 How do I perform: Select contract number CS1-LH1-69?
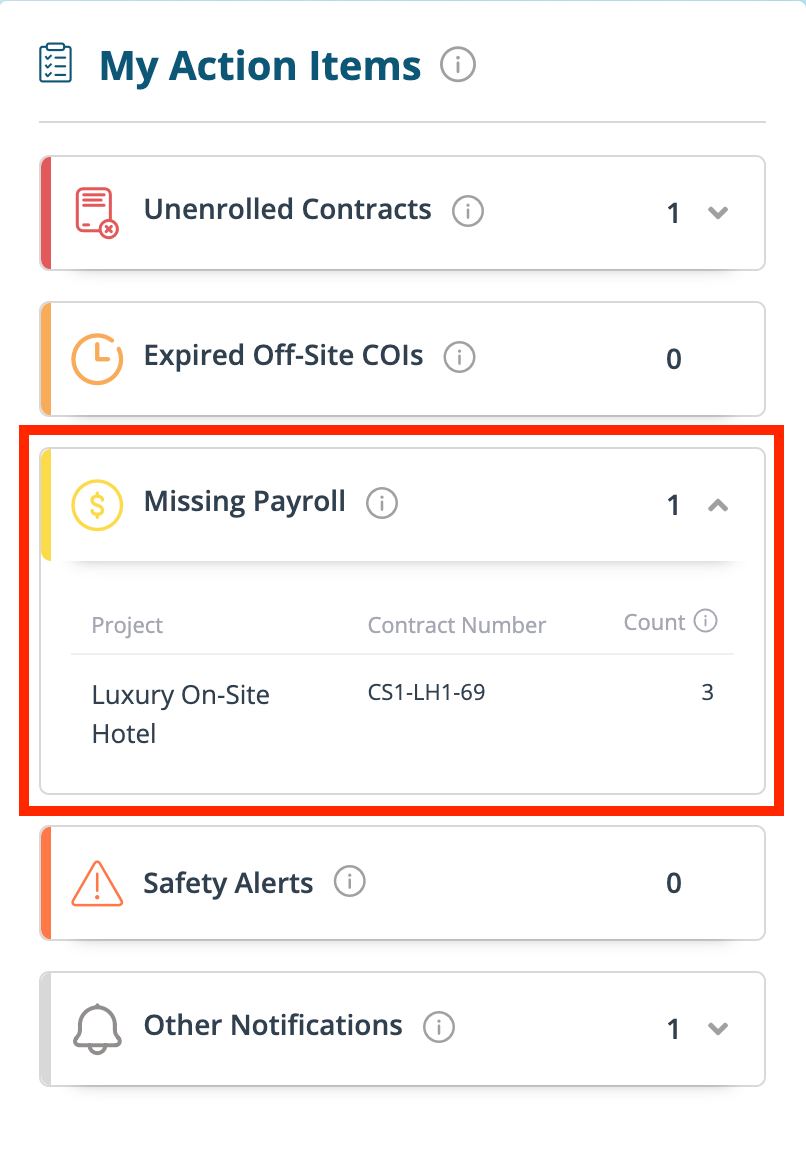point(426,692)
